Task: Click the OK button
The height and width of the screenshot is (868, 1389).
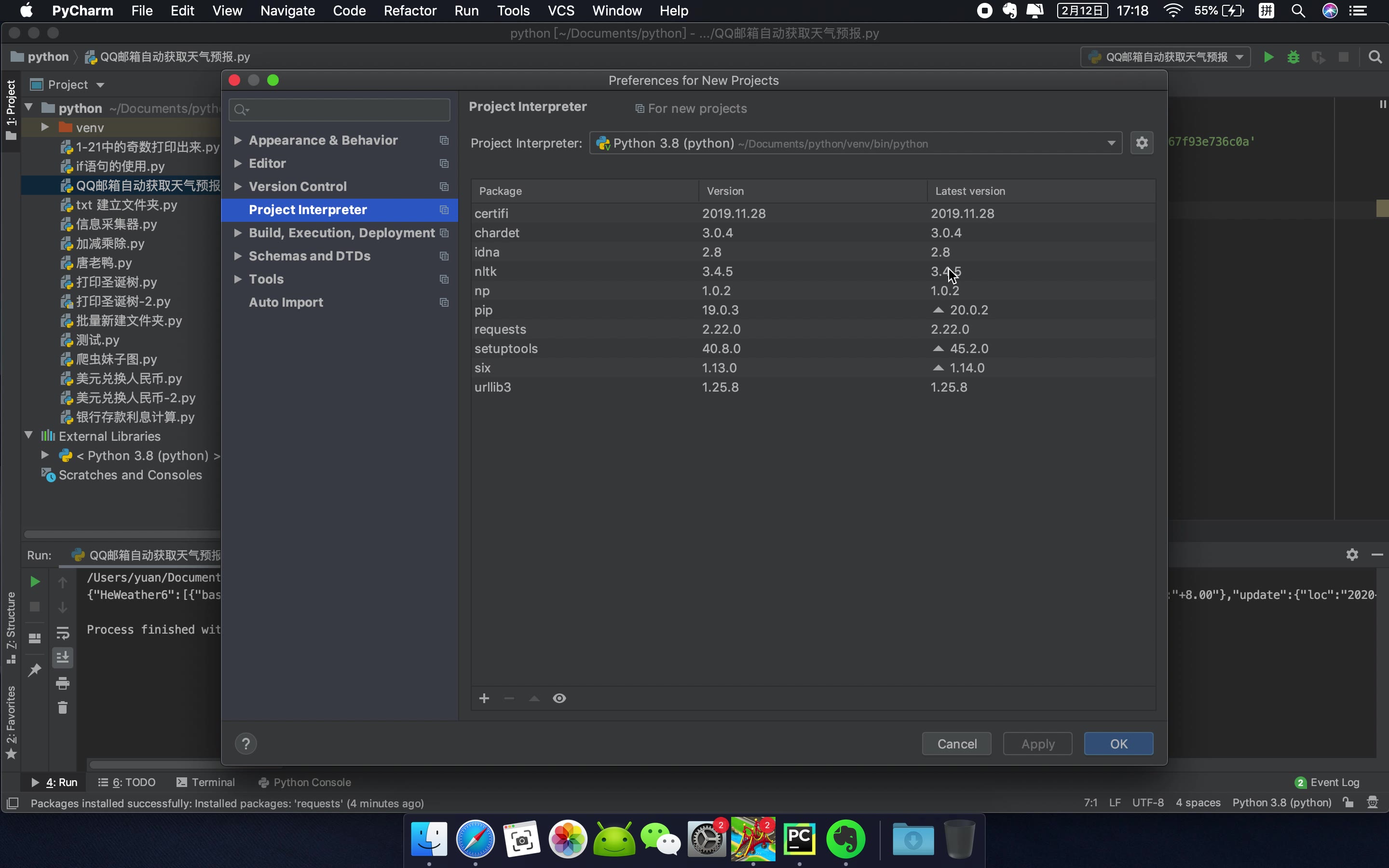Action: (x=1118, y=744)
